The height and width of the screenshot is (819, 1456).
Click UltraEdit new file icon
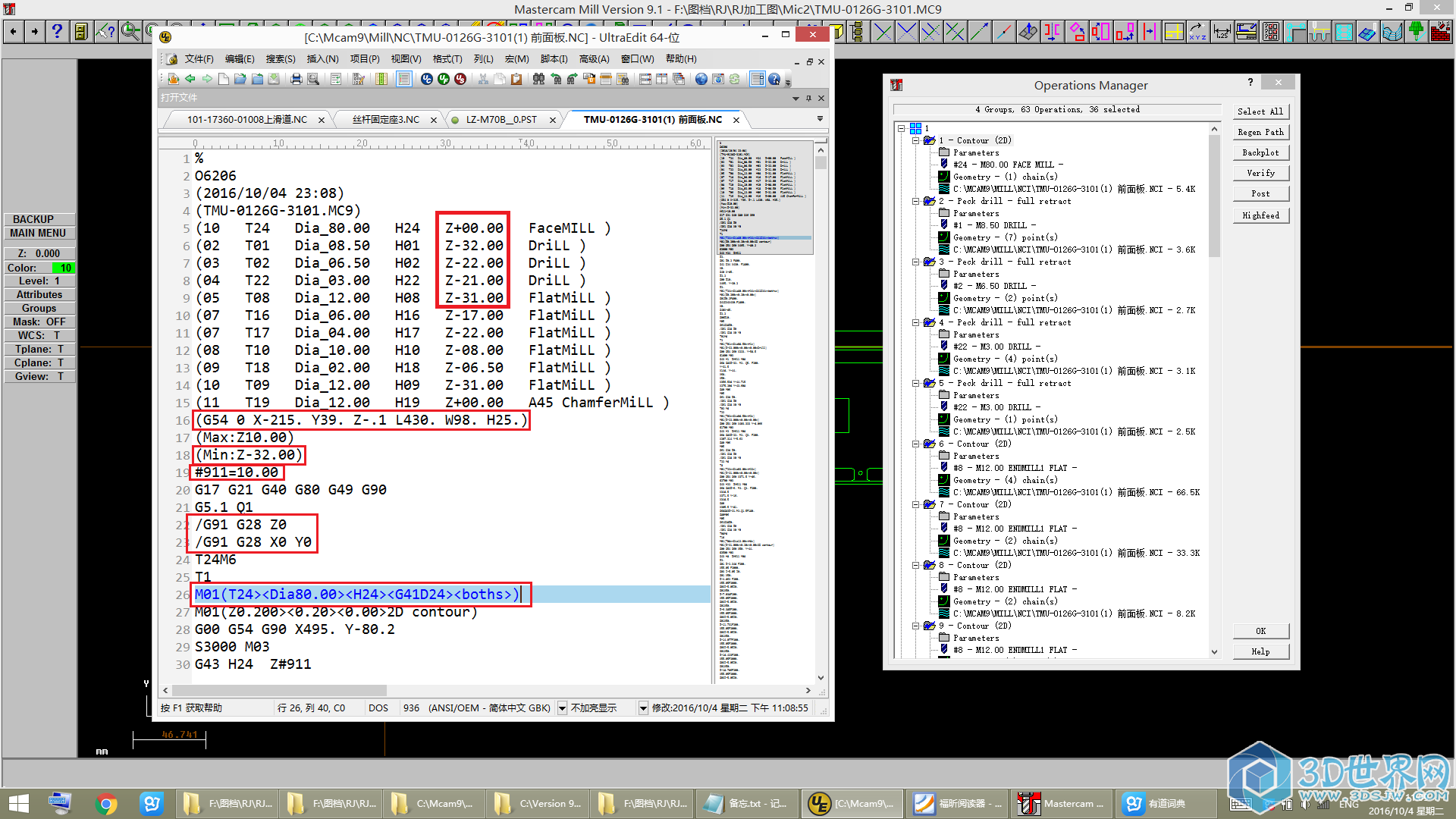coord(224,79)
